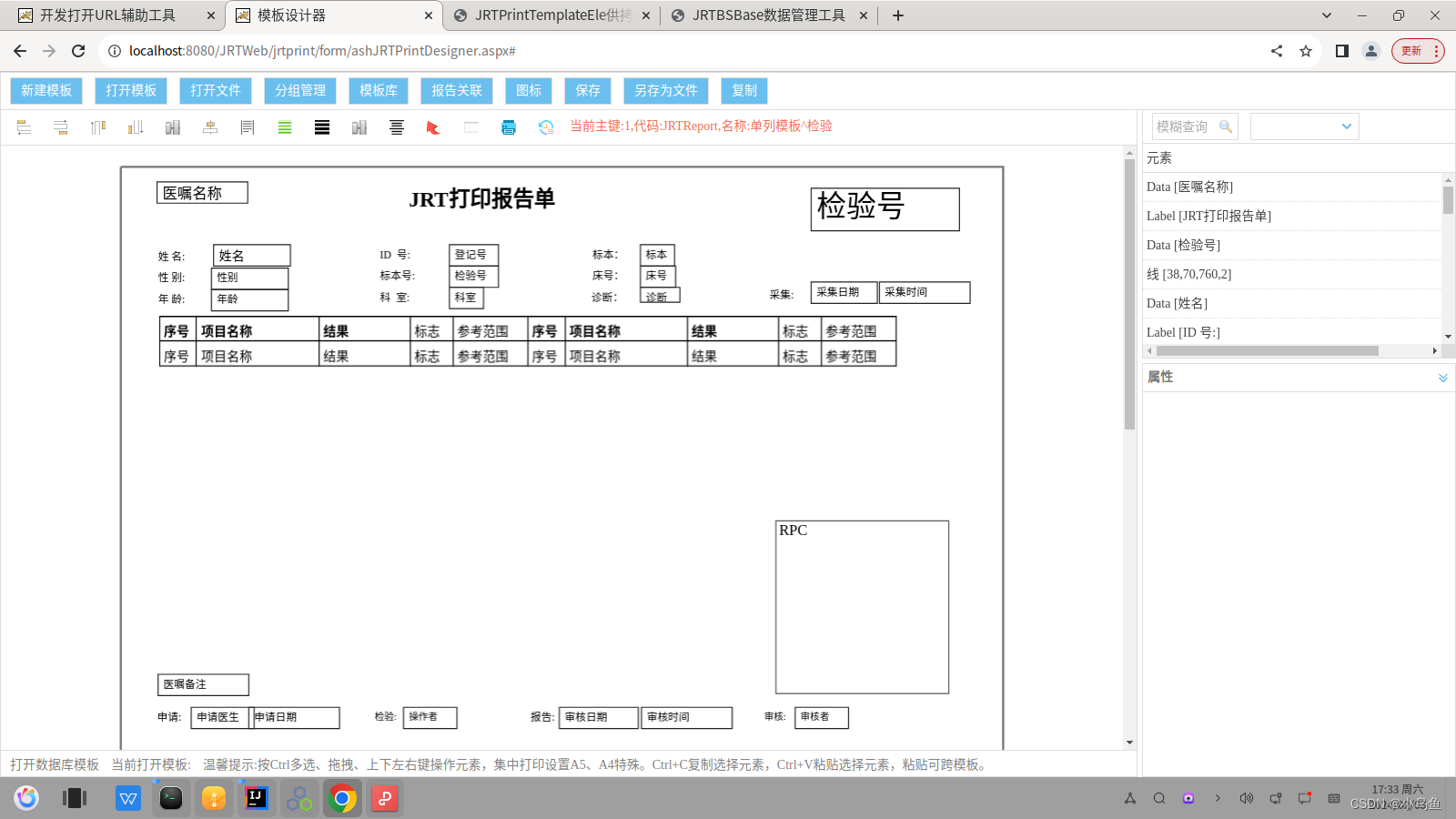Select the RPC box on canvas

click(862, 607)
